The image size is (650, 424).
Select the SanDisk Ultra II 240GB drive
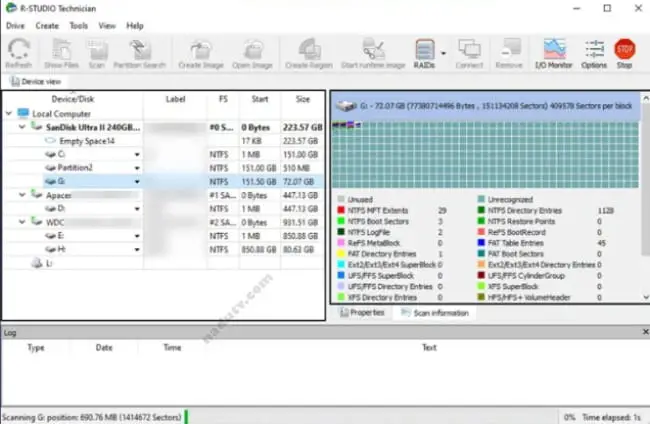point(93,127)
